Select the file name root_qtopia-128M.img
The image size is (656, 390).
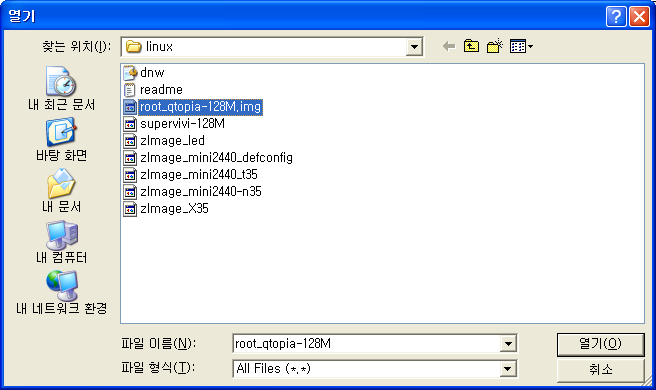[x=200, y=107]
